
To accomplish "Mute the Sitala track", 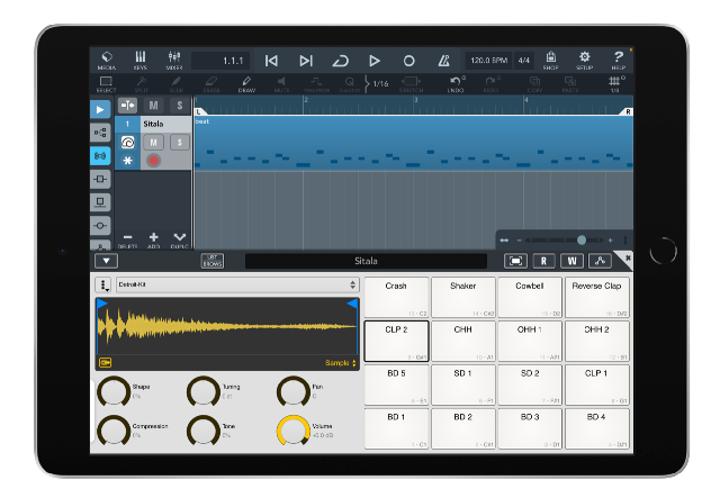I will click(x=153, y=142).
